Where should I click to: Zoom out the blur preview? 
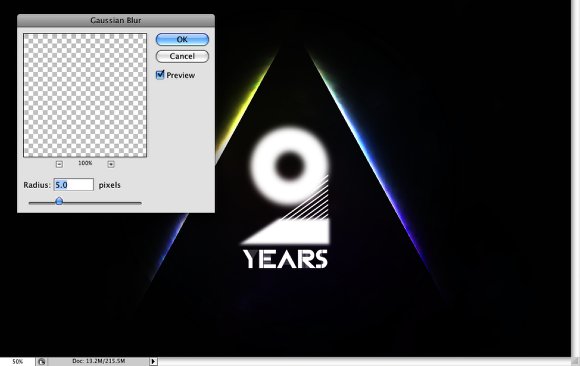[x=59, y=164]
